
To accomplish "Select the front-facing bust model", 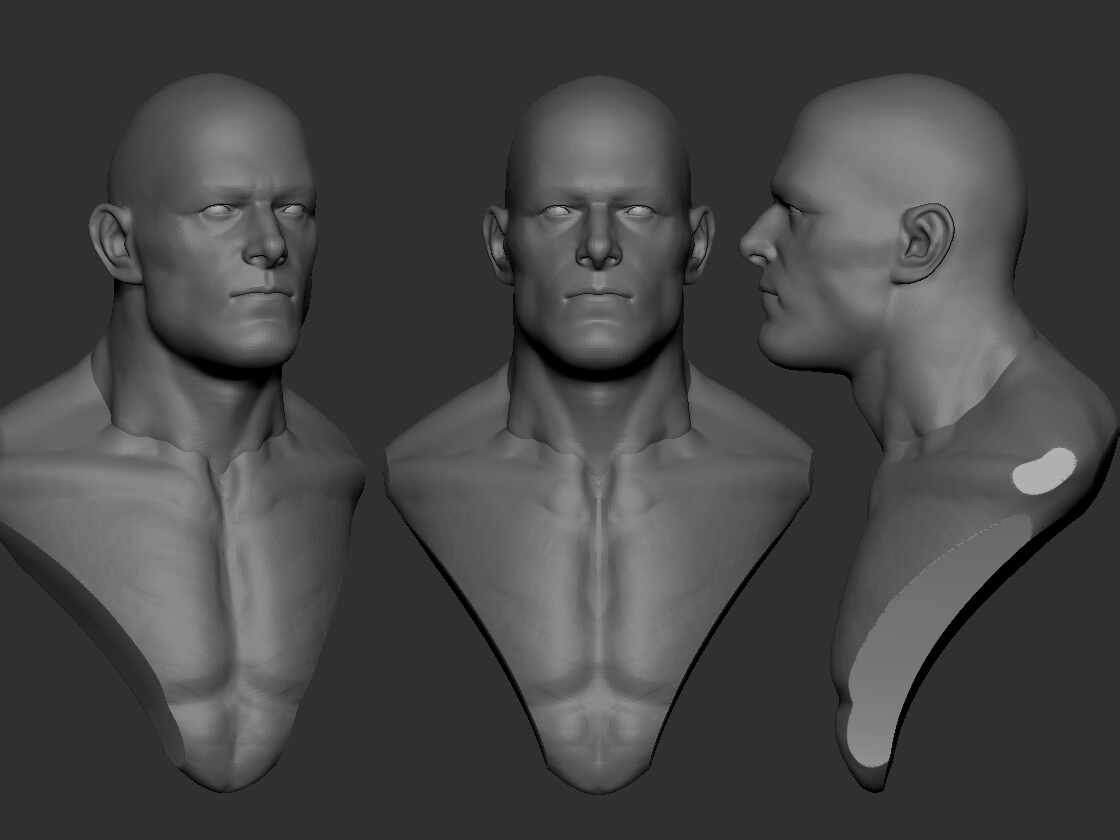I will click(x=599, y=434).
